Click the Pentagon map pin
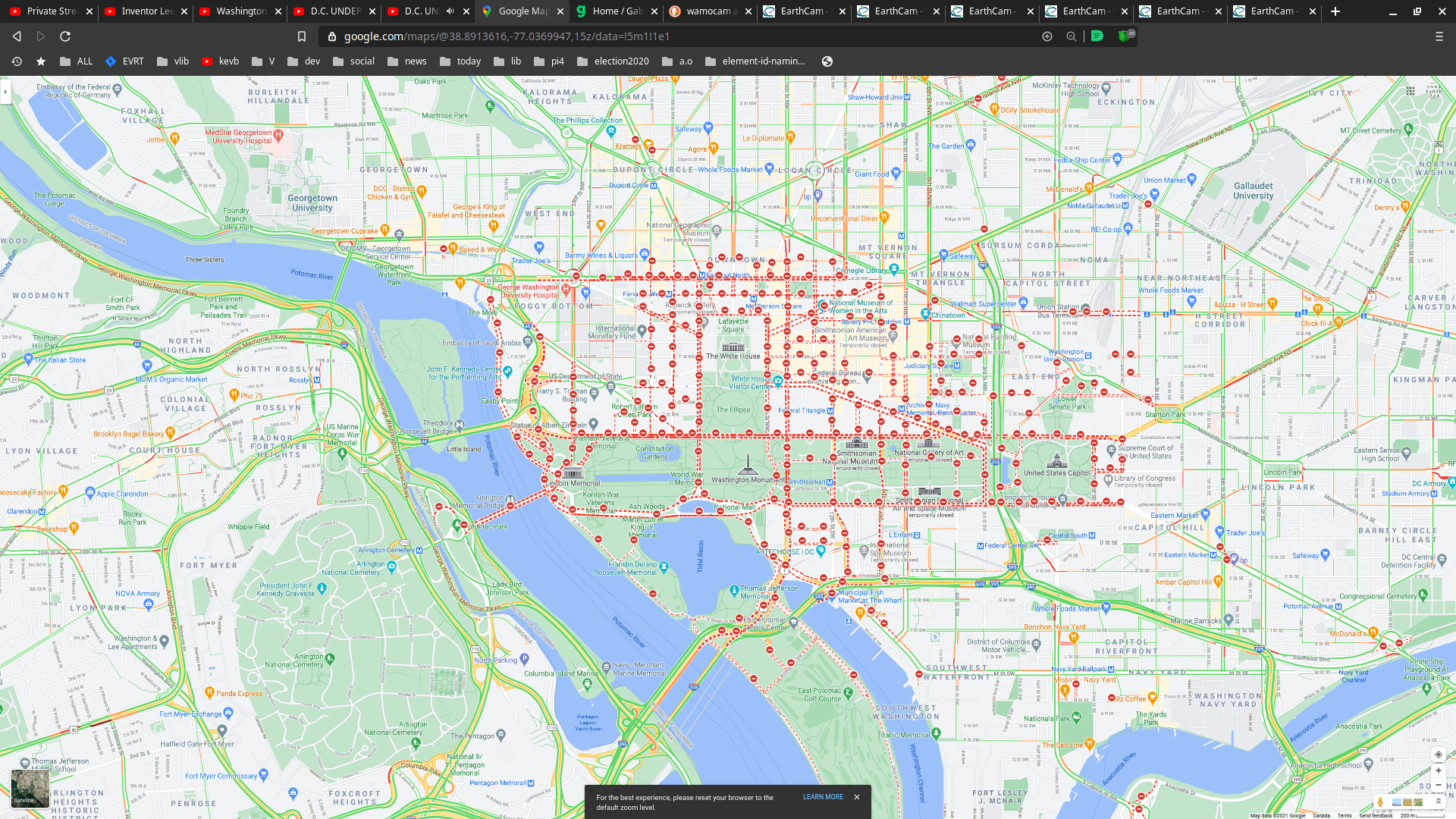The width and height of the screenshot is (1456, 819). point(500,735)
